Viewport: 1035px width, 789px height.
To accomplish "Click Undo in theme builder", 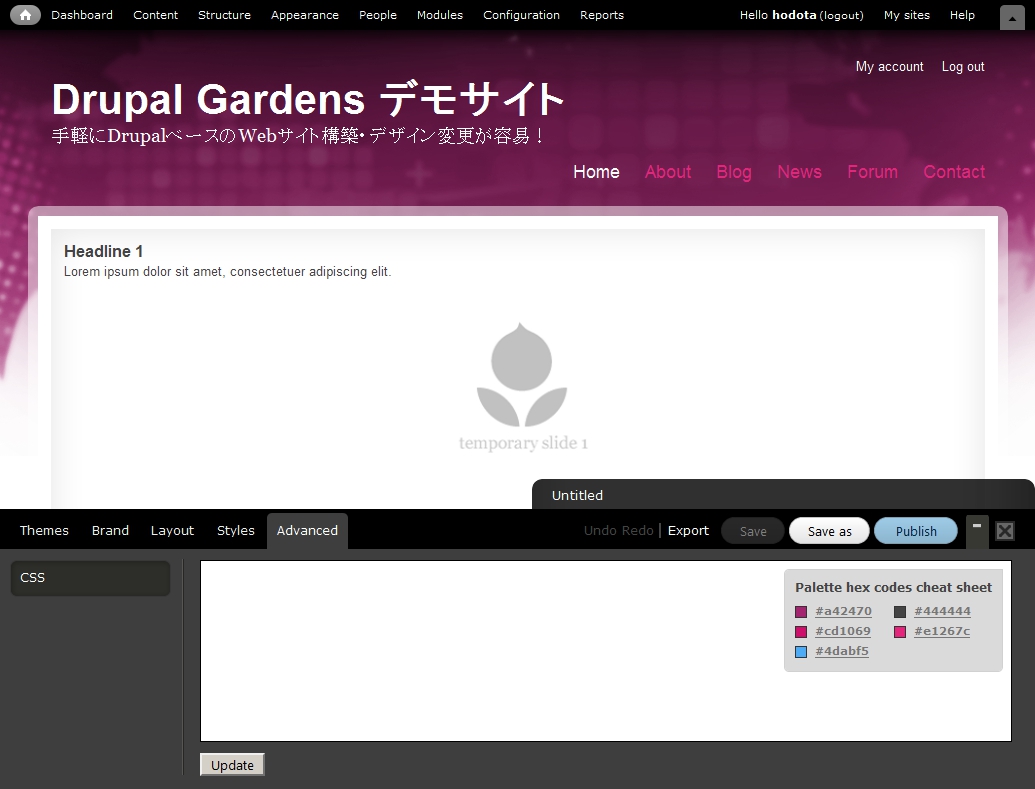I will 600,531.
